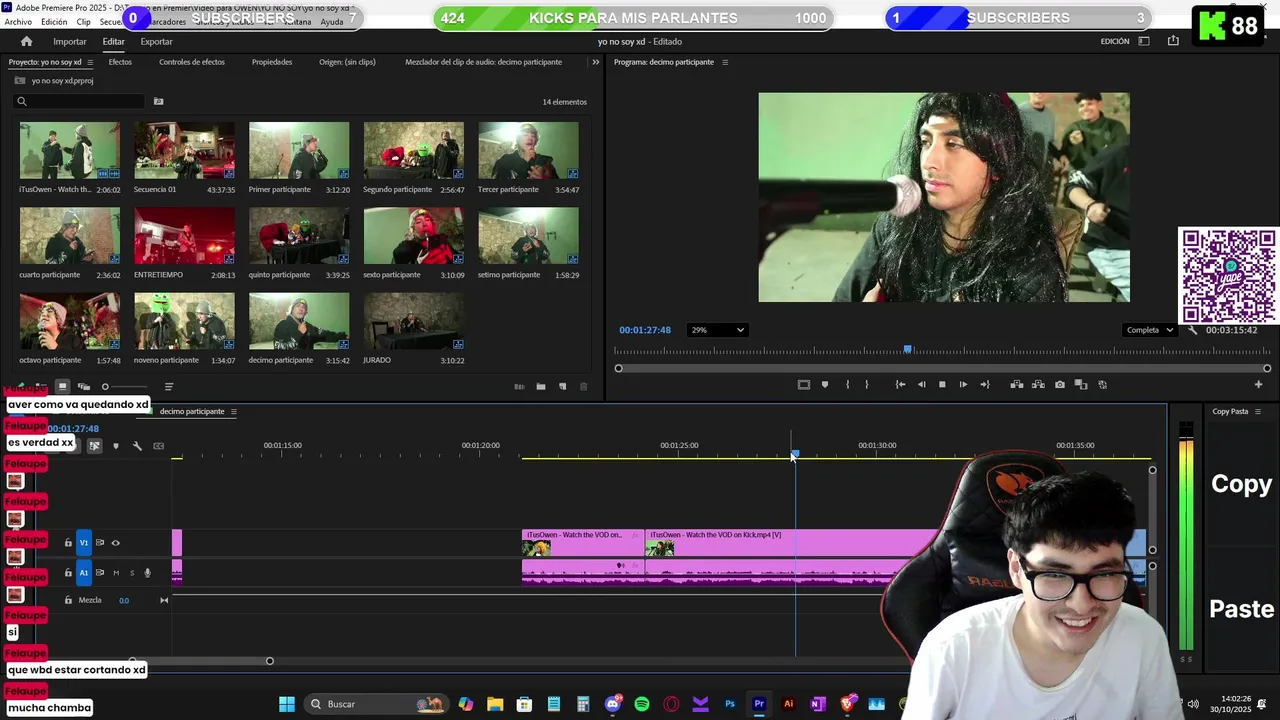Open the sort icons menu
This screenshot has height=720, width=1280.
(168, 387)
